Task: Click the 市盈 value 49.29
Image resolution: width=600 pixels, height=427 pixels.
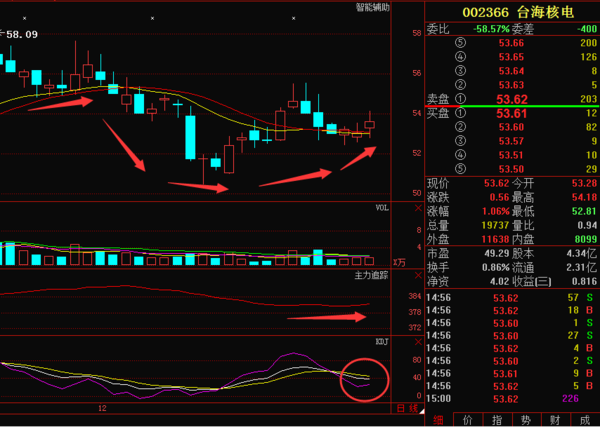Action: point(497,253)
